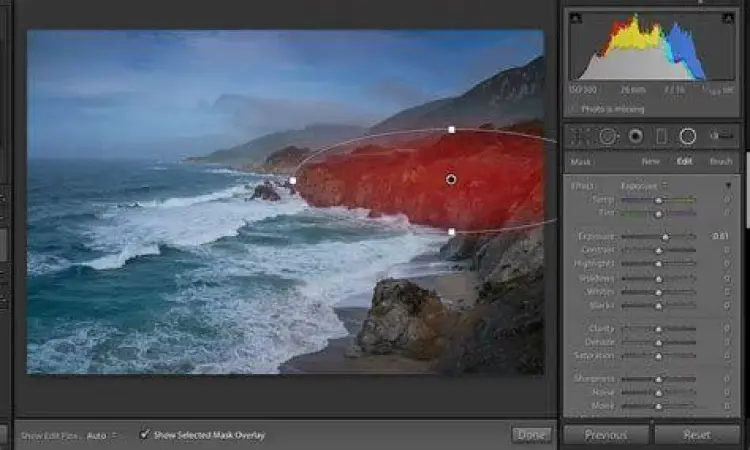Click the Clarity slider handle
Viewport: 750px width, 450px height.
659,329
